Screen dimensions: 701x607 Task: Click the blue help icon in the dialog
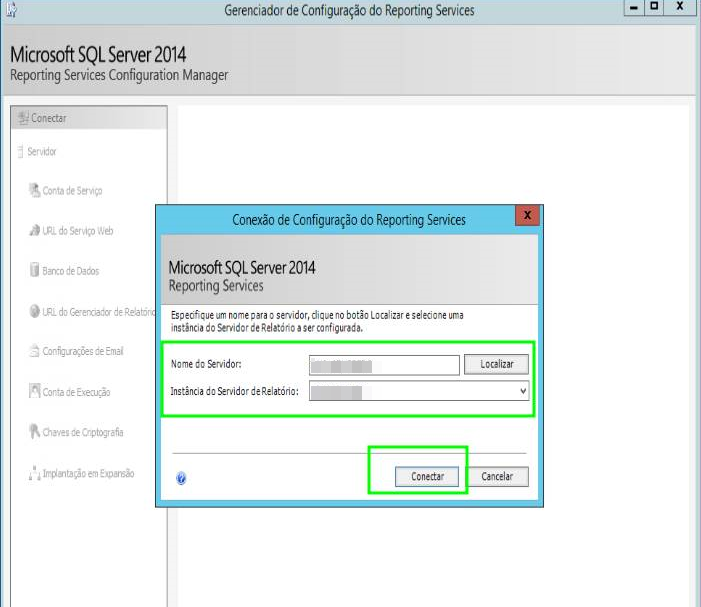pos(181,478)
